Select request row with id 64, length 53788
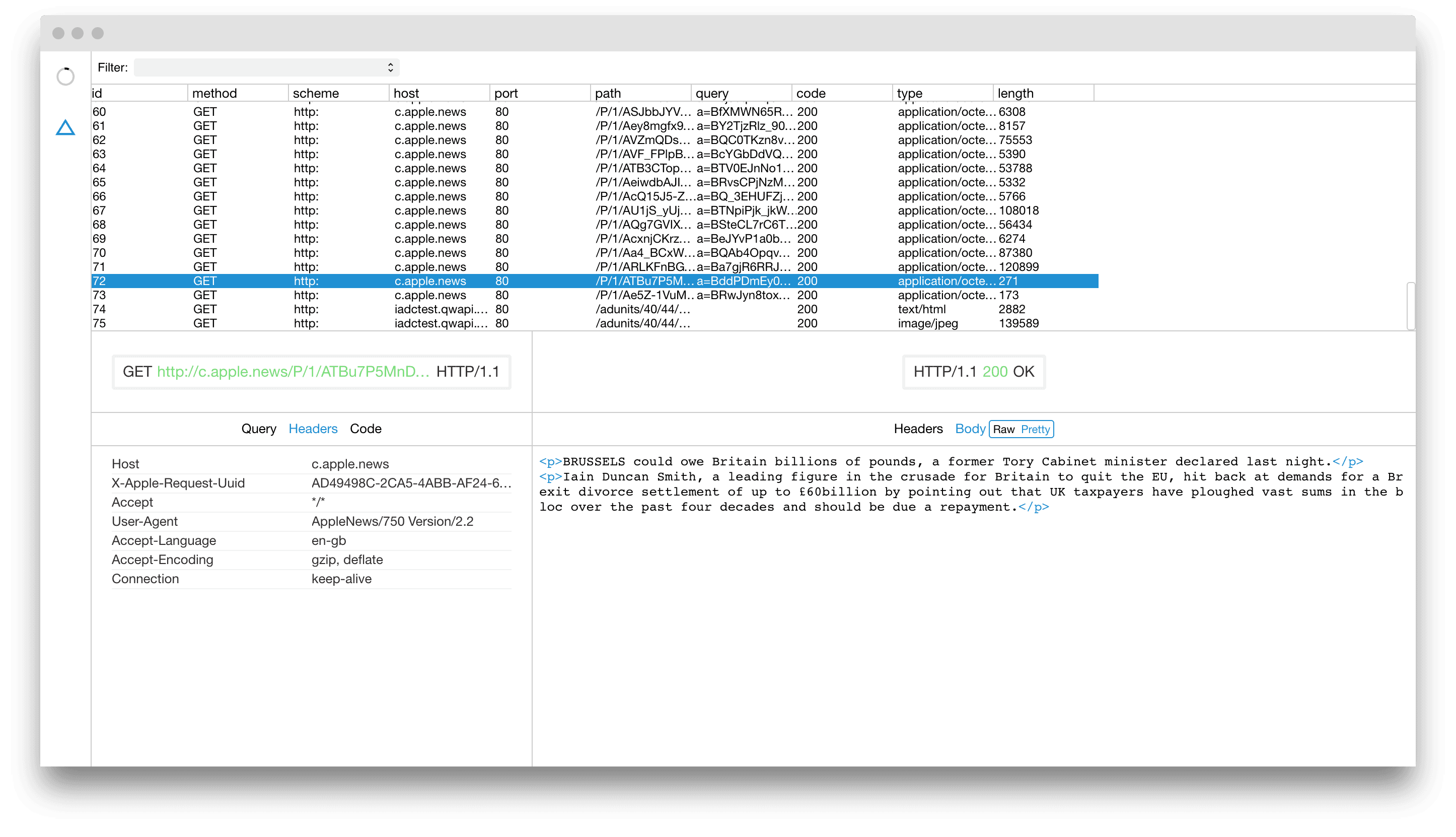 595,168
